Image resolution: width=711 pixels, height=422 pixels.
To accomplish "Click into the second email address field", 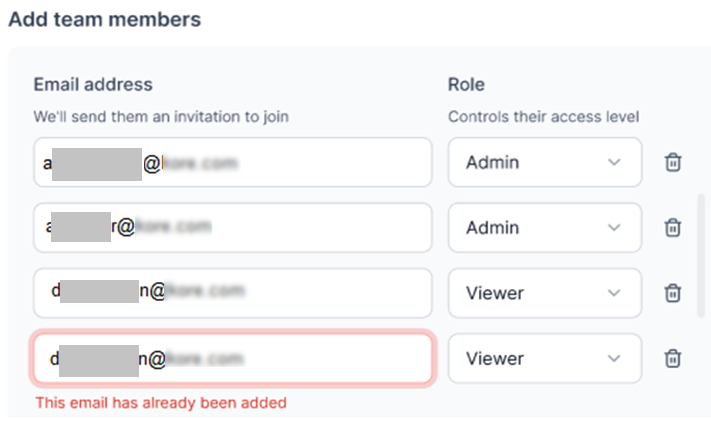I will (x=300, y=228).
